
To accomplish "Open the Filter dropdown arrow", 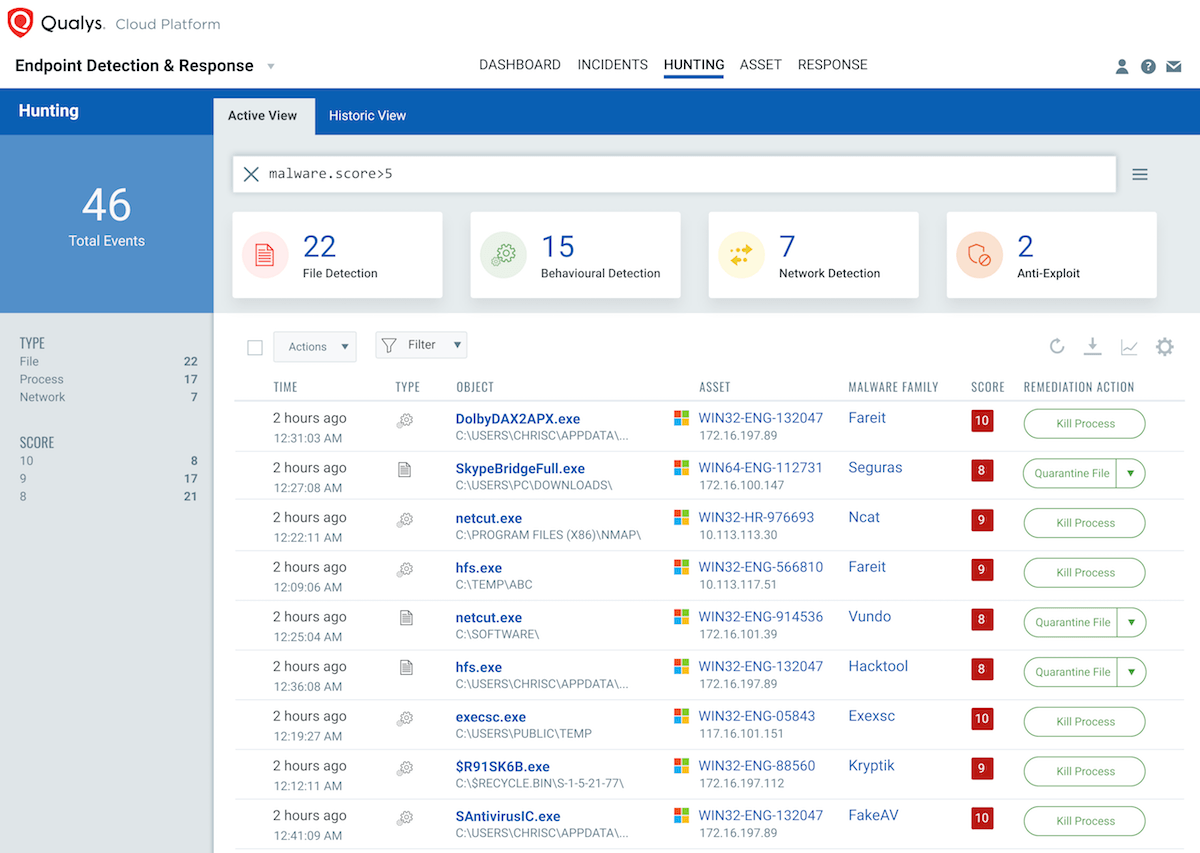I will 457,345.
